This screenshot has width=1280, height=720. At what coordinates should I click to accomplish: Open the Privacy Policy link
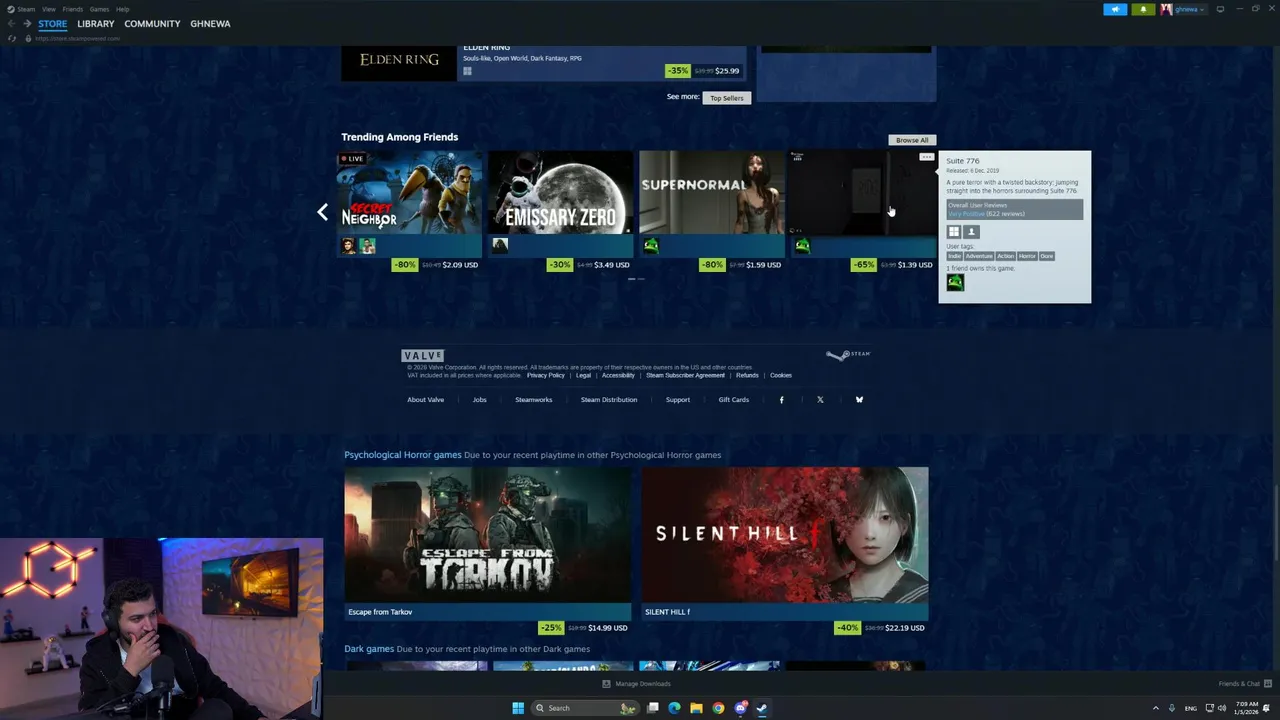(546, 375)
